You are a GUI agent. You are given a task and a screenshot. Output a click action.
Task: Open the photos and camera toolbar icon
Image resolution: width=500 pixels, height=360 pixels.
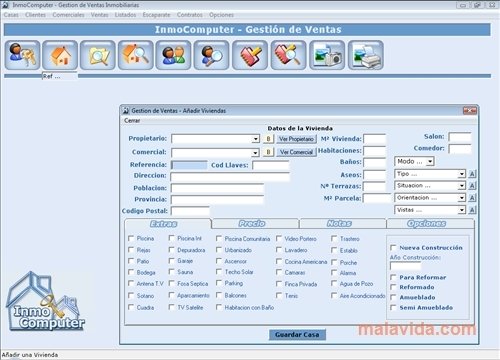327,55
